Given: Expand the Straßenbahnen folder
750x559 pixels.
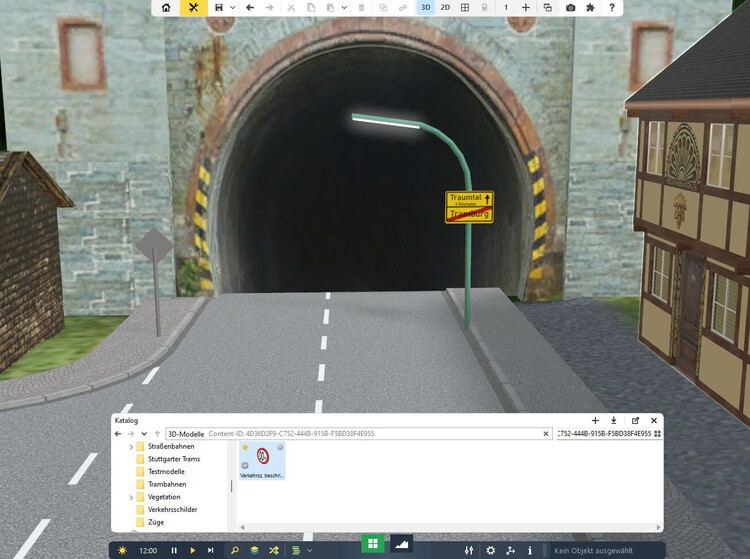Looking at the screenshot, I should tap(130, 446).
